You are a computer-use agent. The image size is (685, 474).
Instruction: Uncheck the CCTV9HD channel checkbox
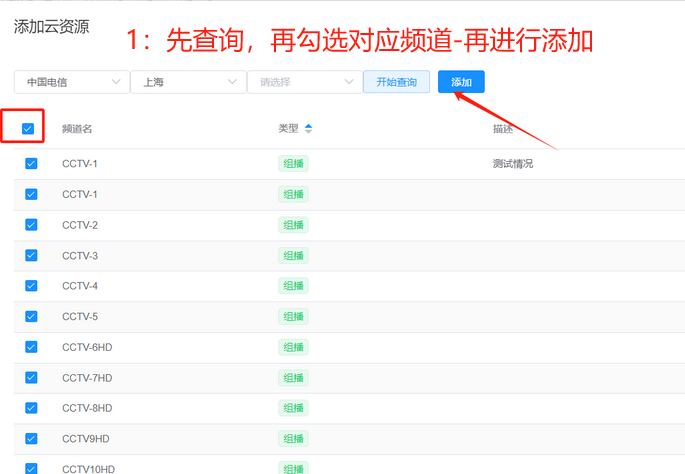[31, 438]
